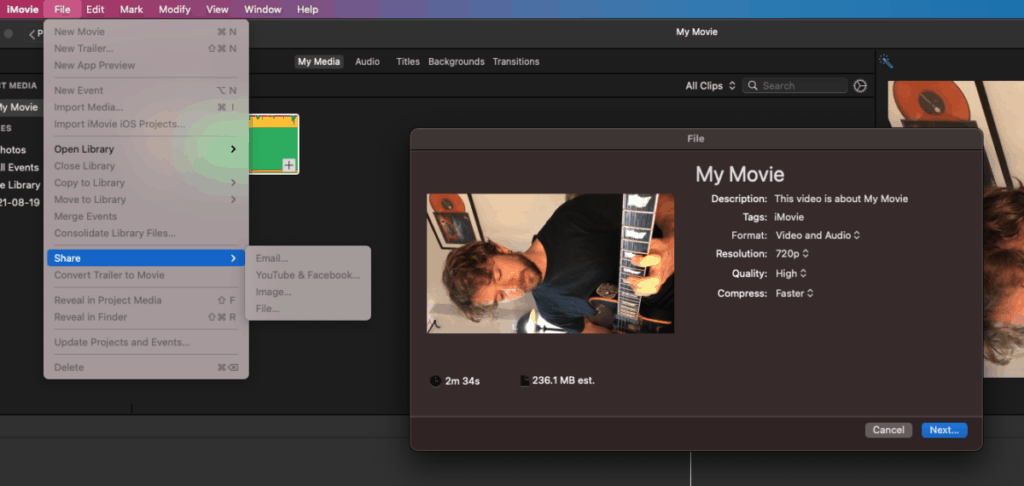This screenshot has width=1024, height=486.
Task: Switch to Audio tab
Action: tap(367, 61)
